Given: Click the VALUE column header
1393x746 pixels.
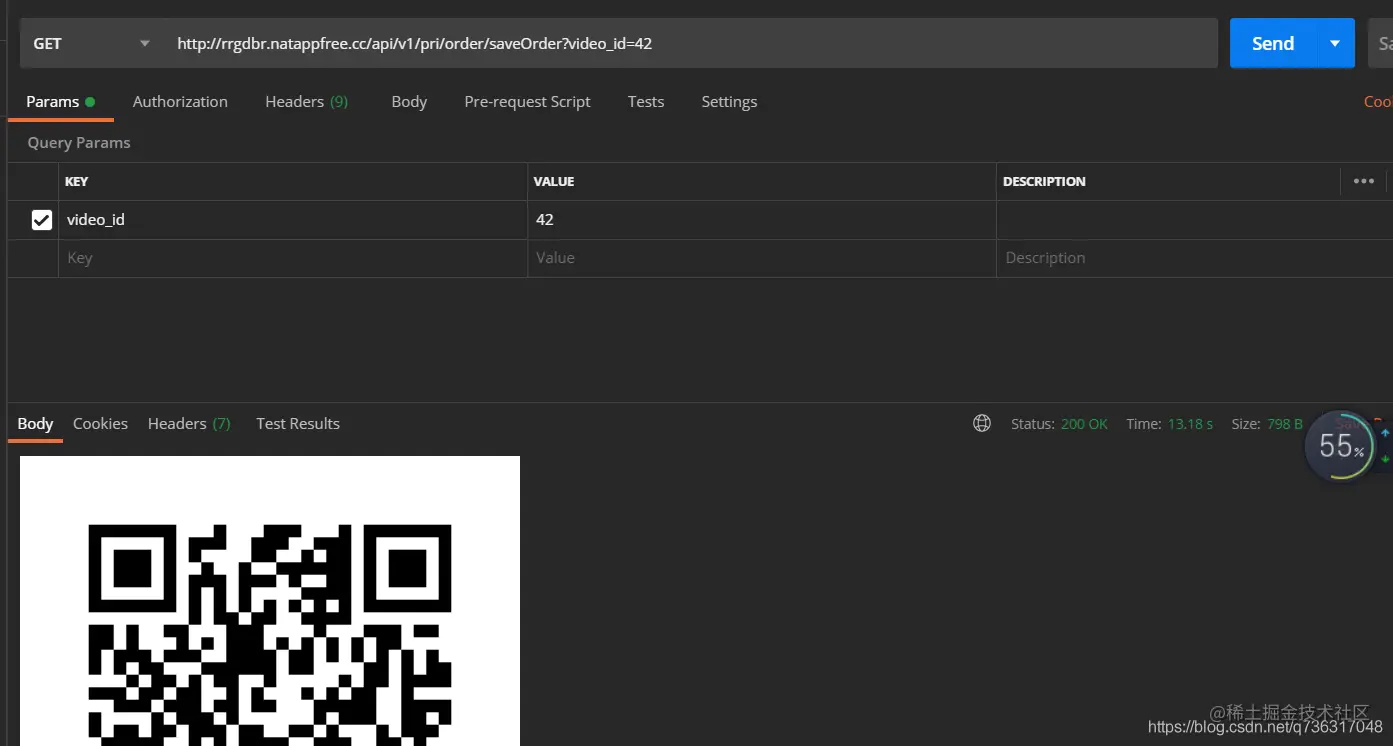Looking at the screenshot, I should [x=553, y=182].
